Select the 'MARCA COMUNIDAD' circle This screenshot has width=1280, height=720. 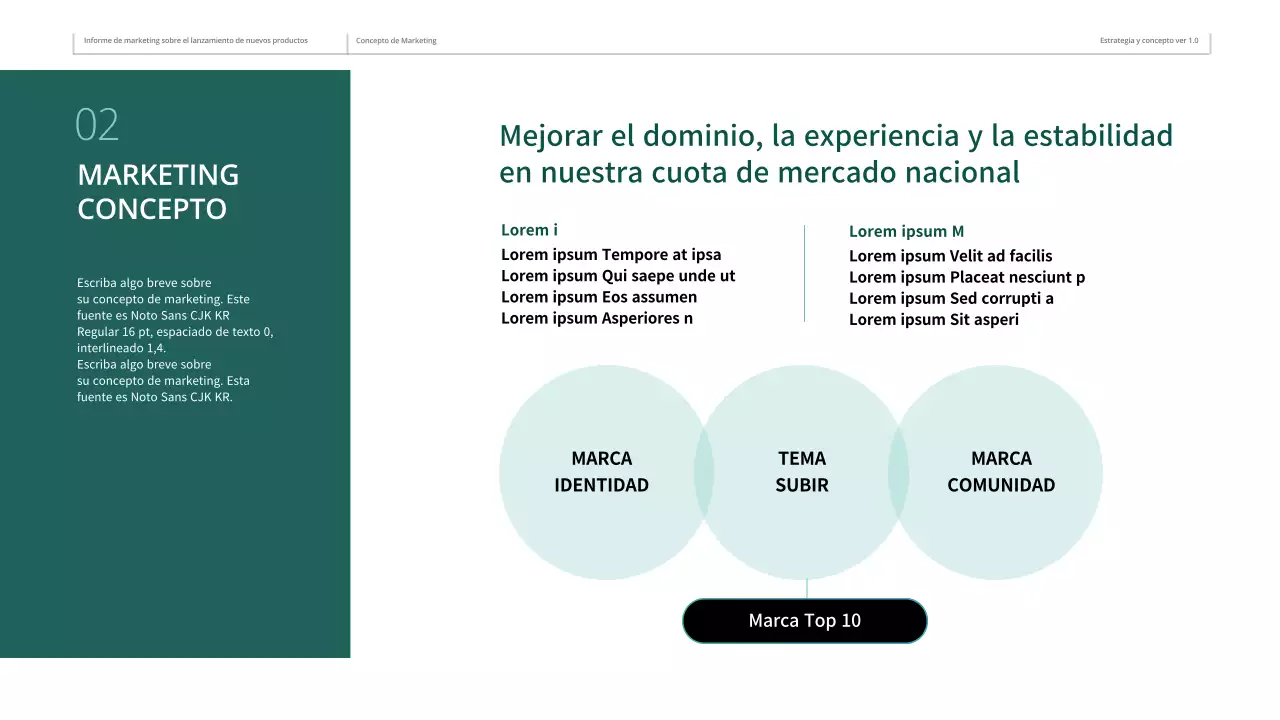(1000, 471)
